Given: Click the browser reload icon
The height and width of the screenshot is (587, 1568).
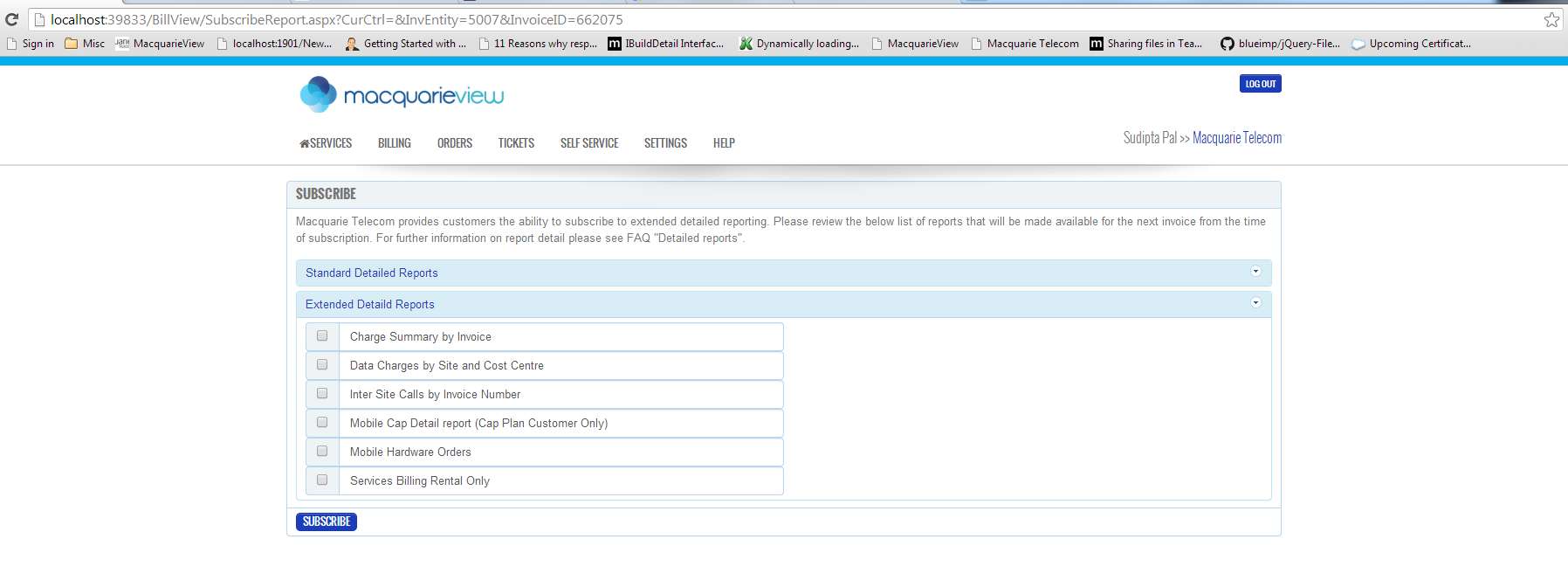Looking at the screenshot, I should pyautogui.click(x=11, y=19).
